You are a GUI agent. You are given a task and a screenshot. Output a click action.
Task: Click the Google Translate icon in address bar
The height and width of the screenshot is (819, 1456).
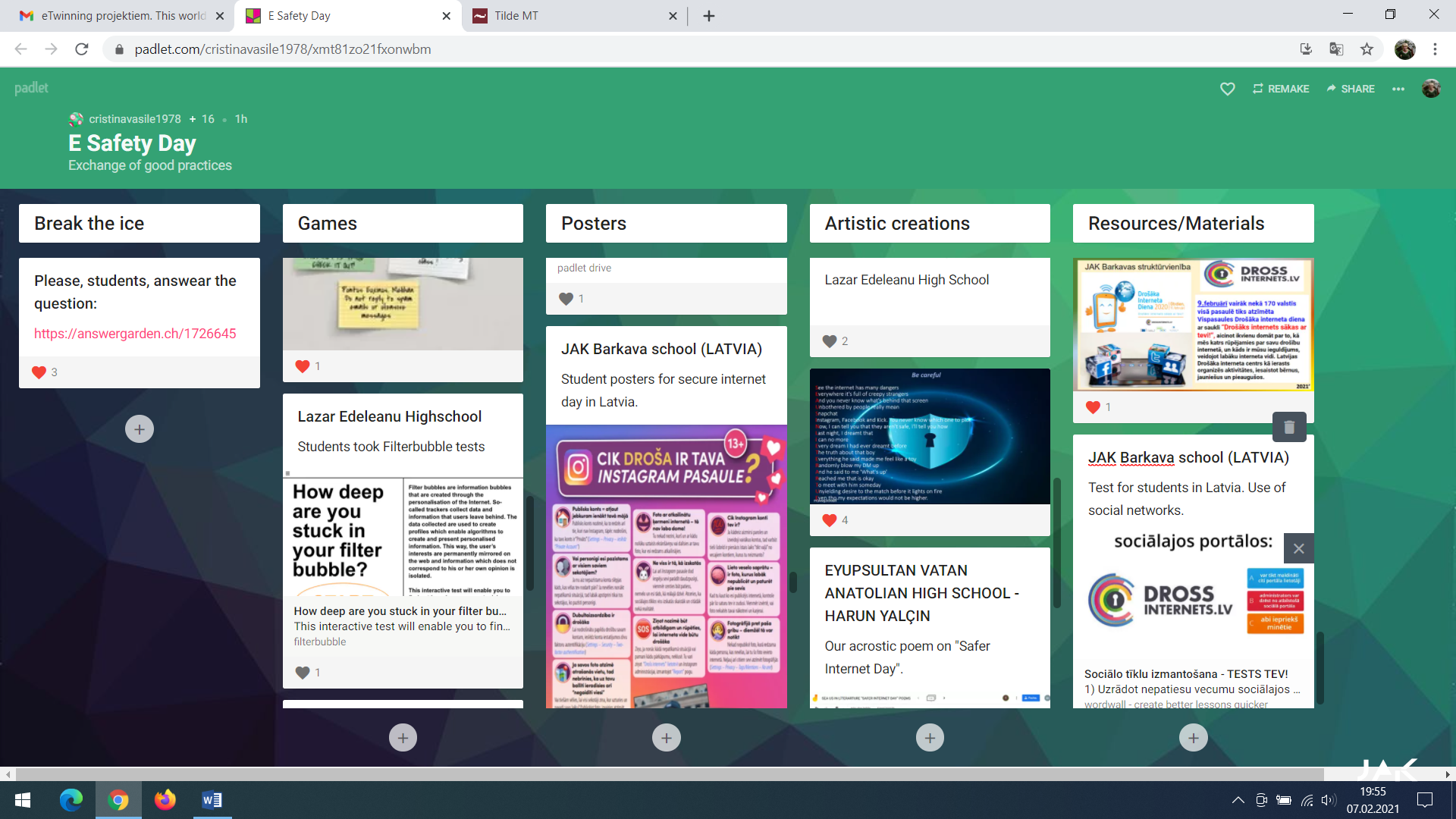tap(1336, 49)
